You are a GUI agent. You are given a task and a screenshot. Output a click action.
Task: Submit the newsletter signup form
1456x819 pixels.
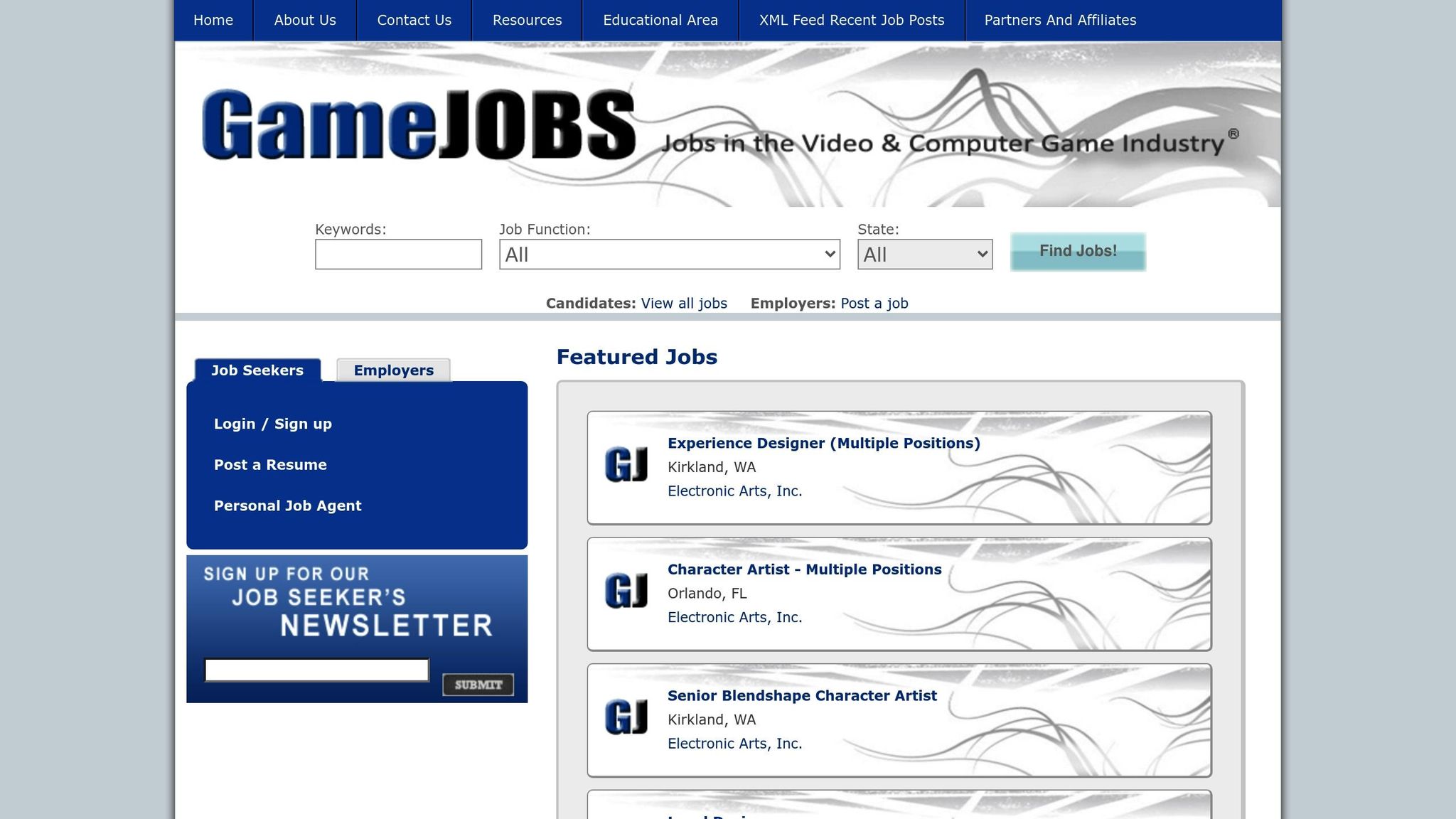478,685
